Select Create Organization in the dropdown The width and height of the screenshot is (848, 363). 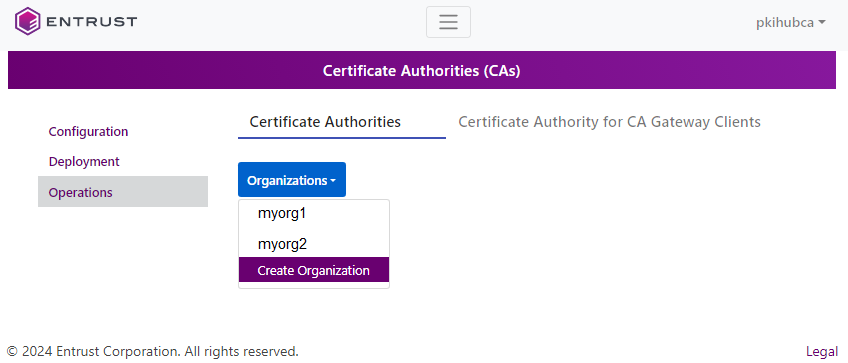point(314,270)
